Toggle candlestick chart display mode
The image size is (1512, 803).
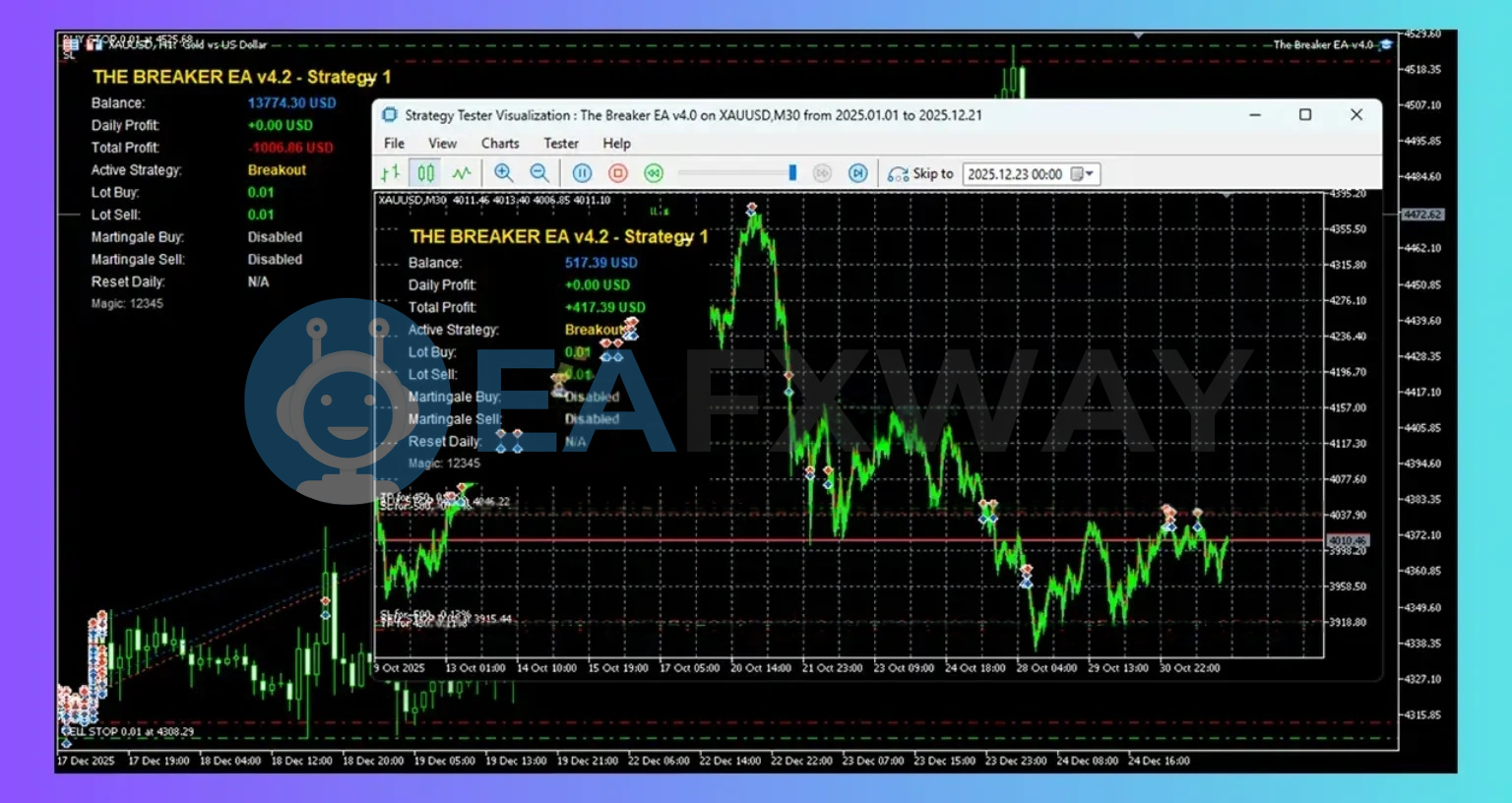point(426,173)
